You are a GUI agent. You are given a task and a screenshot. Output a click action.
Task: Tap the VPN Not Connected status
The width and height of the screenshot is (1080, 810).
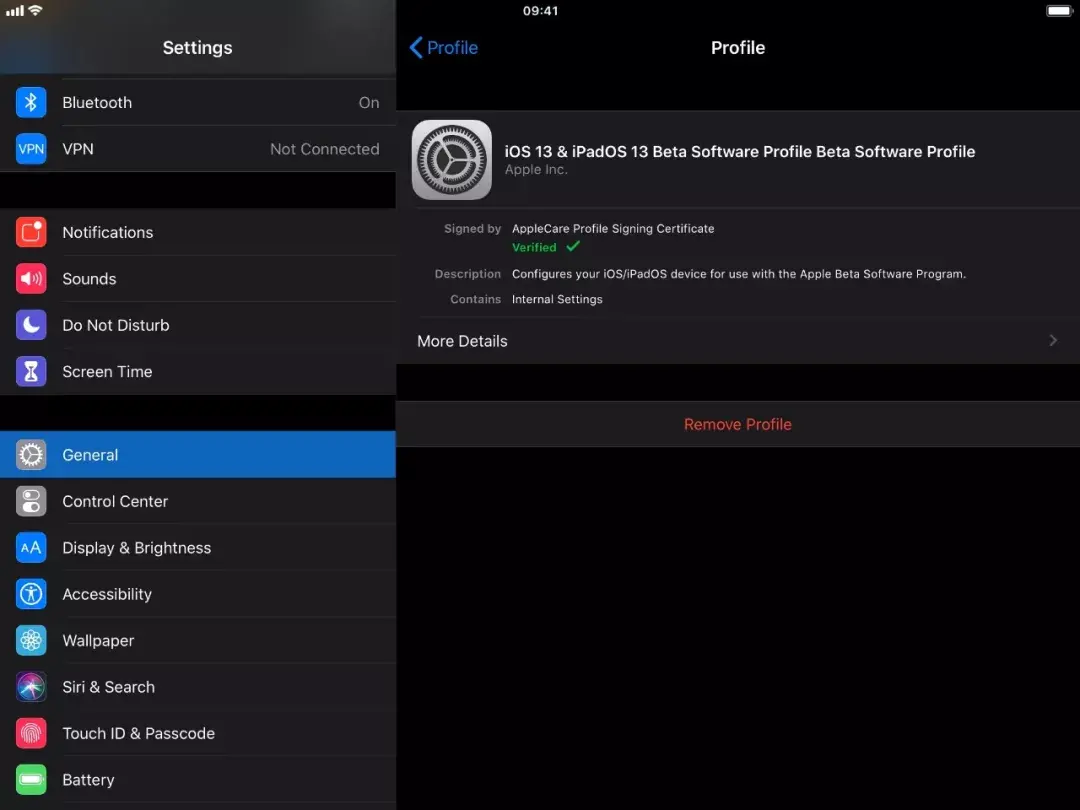[x=324, y=149]
